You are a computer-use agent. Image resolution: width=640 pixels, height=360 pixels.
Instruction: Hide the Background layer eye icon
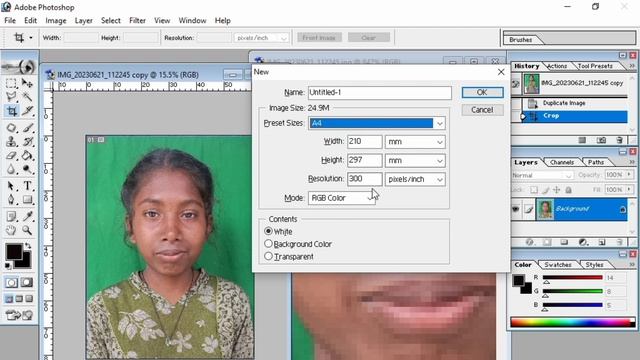click(x=516, y=209)
